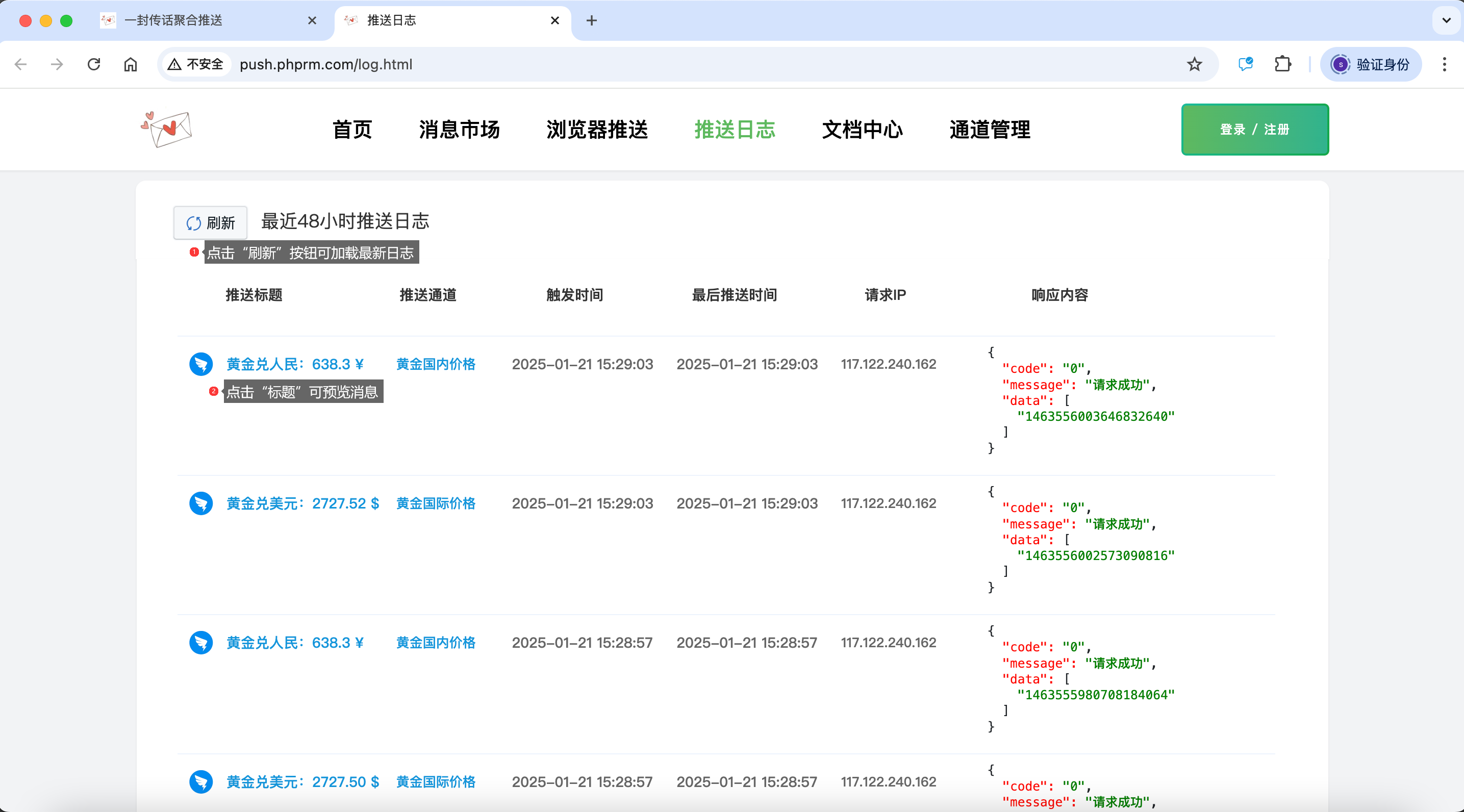
Task: Click the data ID "1463555980708184064"
Action: click(x=1096, y=695)
